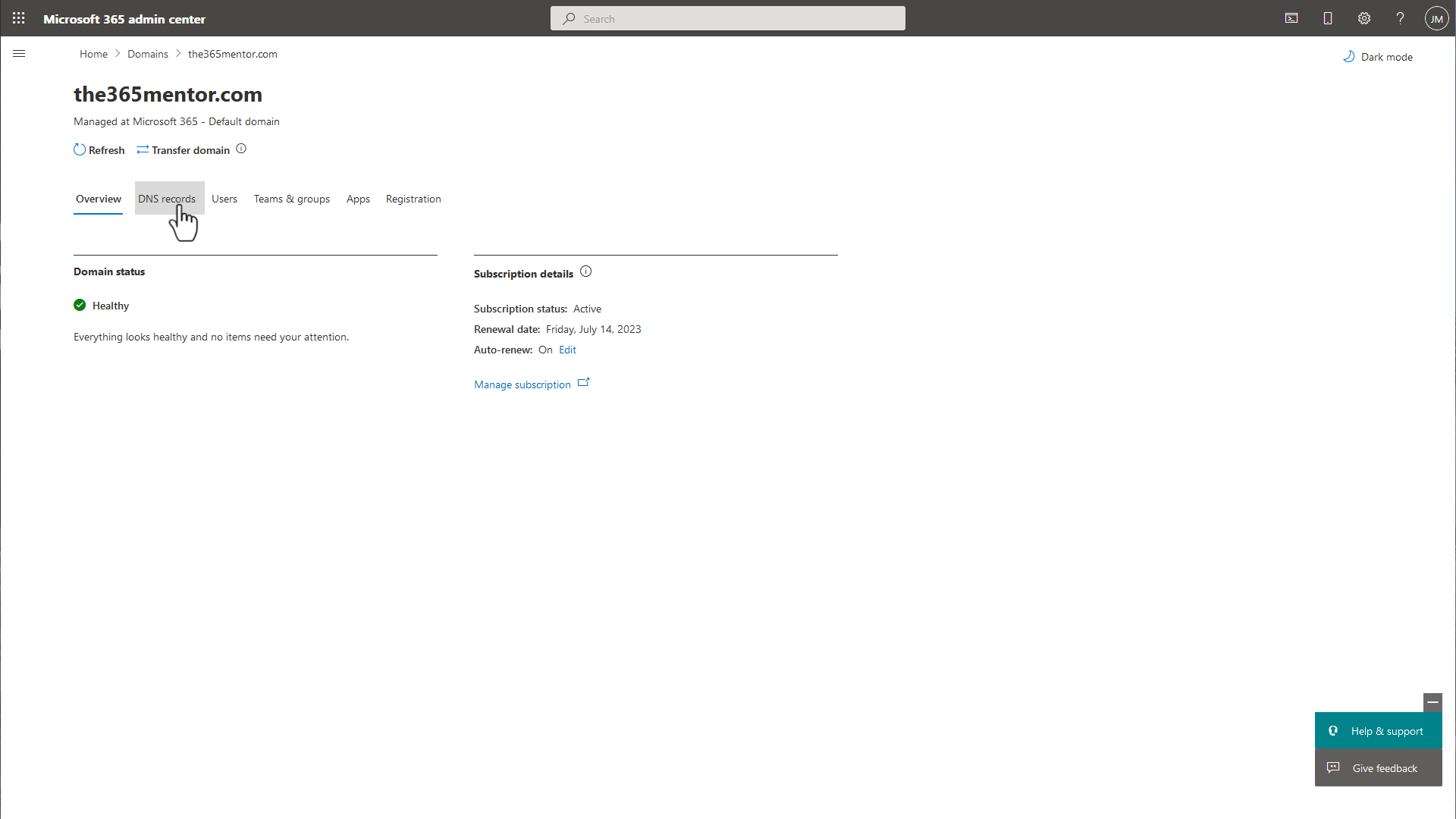Click the info icon beside Subscription details
The image size is (1456, 819).
coord(586,271)
